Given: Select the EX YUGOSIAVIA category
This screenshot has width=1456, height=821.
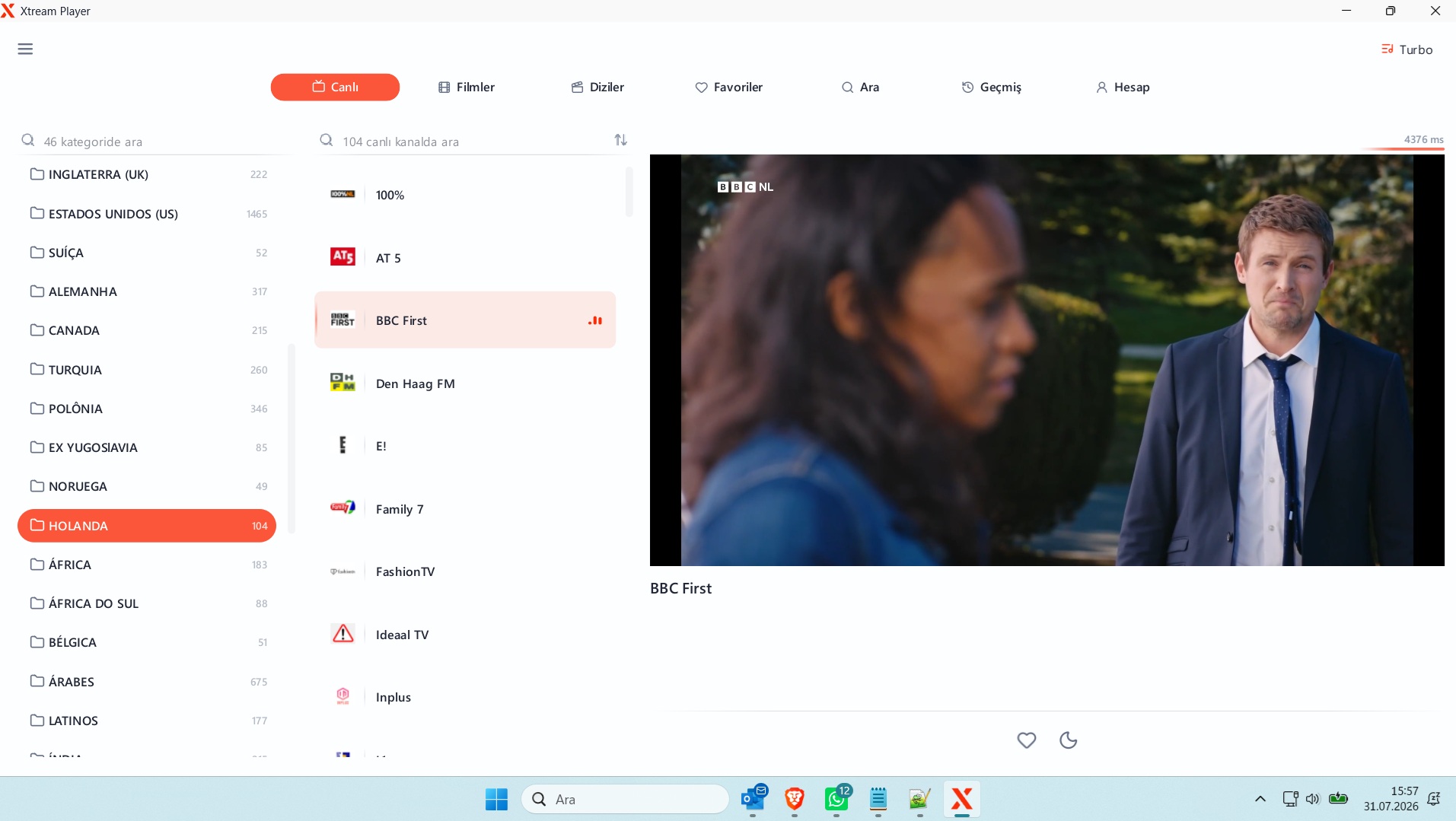Looking at the screenshot, I should click(147, 447).
